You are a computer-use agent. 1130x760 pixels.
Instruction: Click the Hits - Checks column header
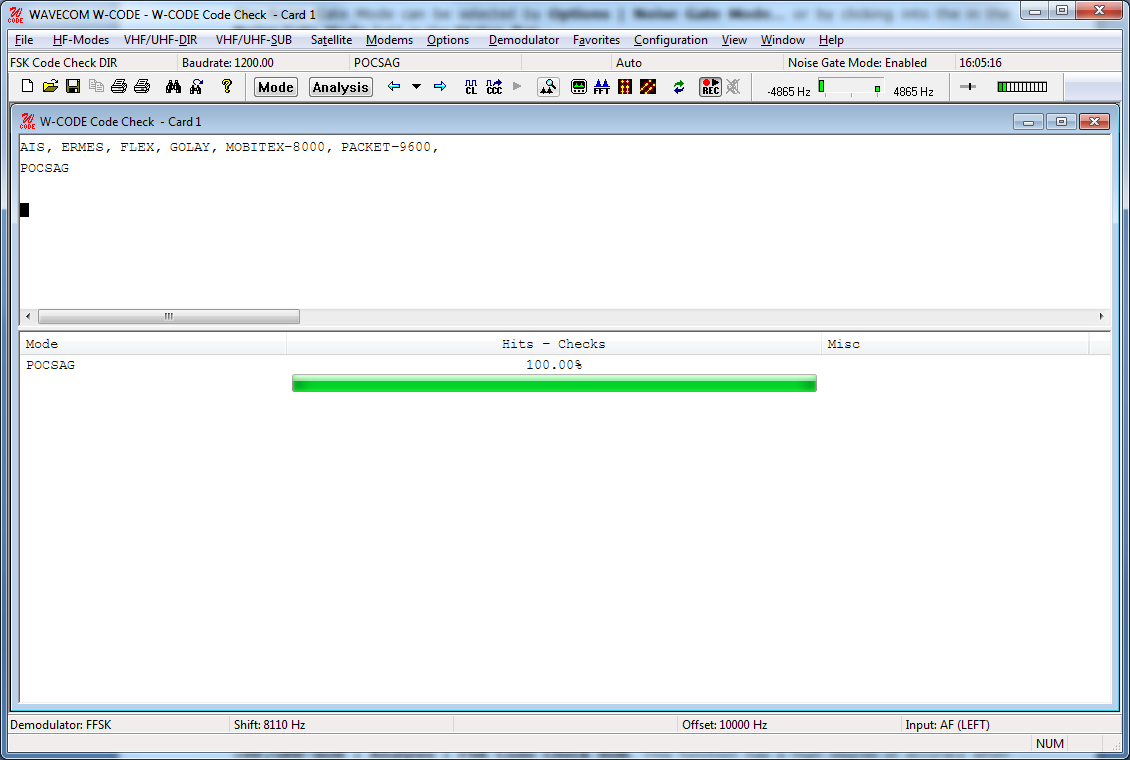[x=553, y=344]
